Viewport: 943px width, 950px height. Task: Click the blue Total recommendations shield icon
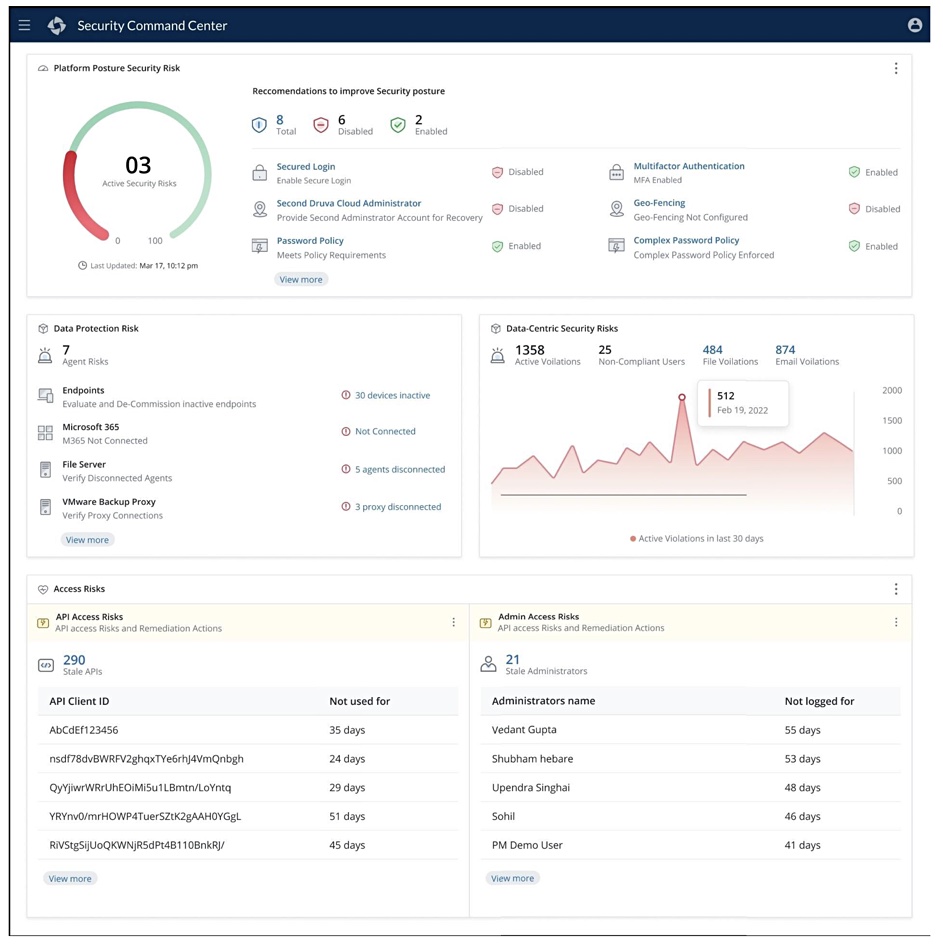(259, 125)
